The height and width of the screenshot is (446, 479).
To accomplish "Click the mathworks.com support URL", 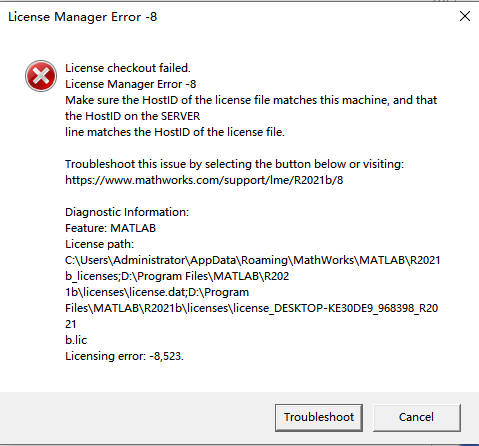I will click(x=204, y=180).
